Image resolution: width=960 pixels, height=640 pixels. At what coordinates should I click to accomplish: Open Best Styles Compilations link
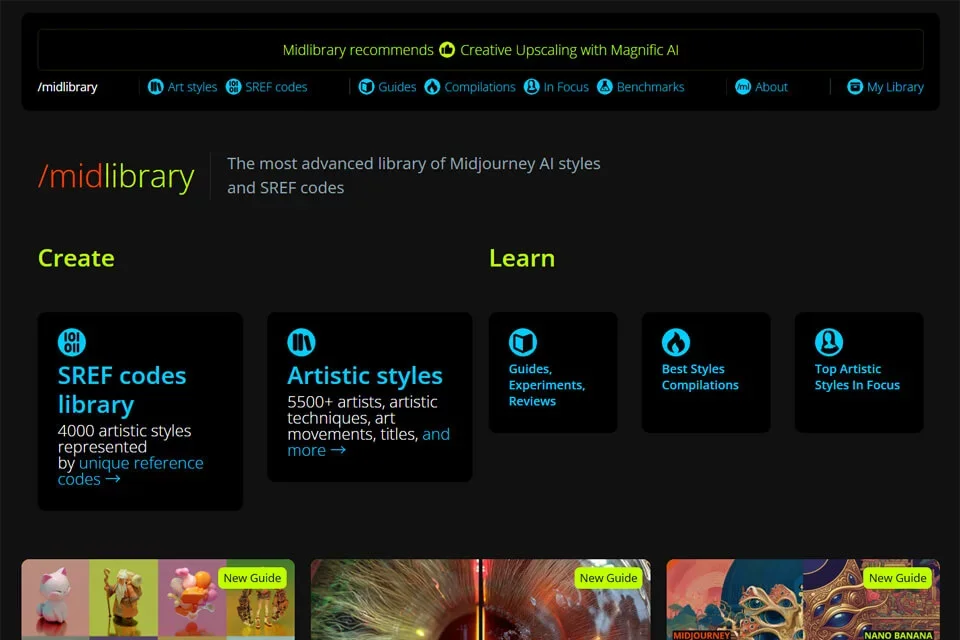pyautogui.click(x=700, y=377)
